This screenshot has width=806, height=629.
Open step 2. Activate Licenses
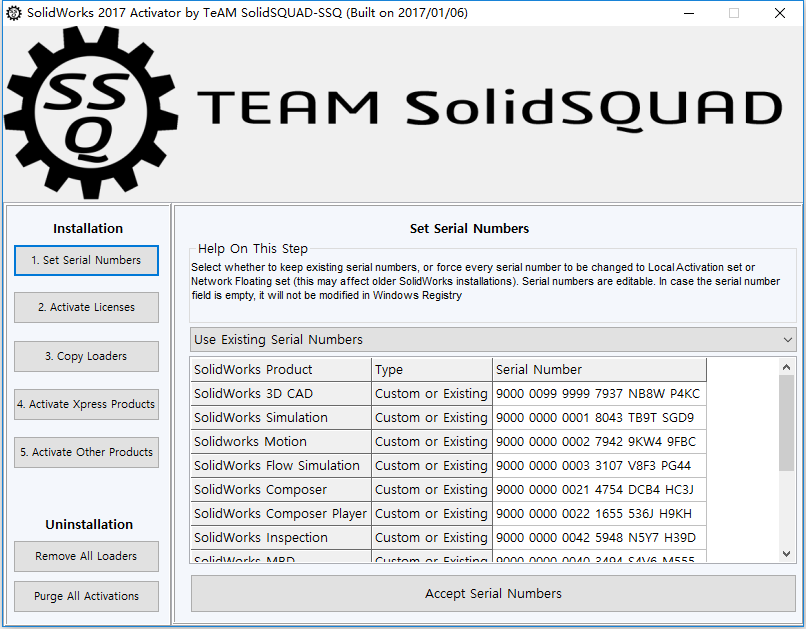86,307
